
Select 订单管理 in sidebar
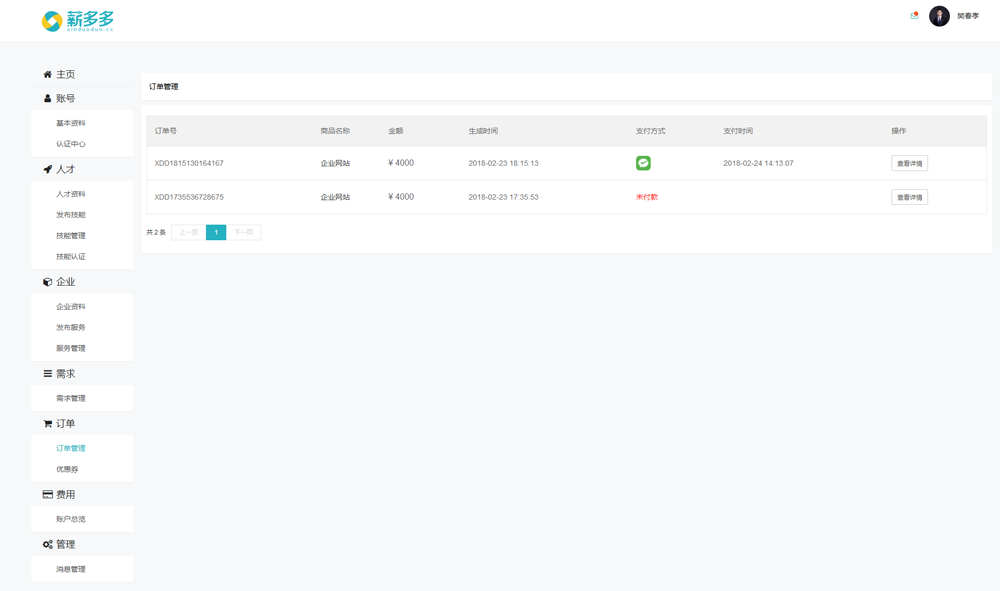[71, 448]
